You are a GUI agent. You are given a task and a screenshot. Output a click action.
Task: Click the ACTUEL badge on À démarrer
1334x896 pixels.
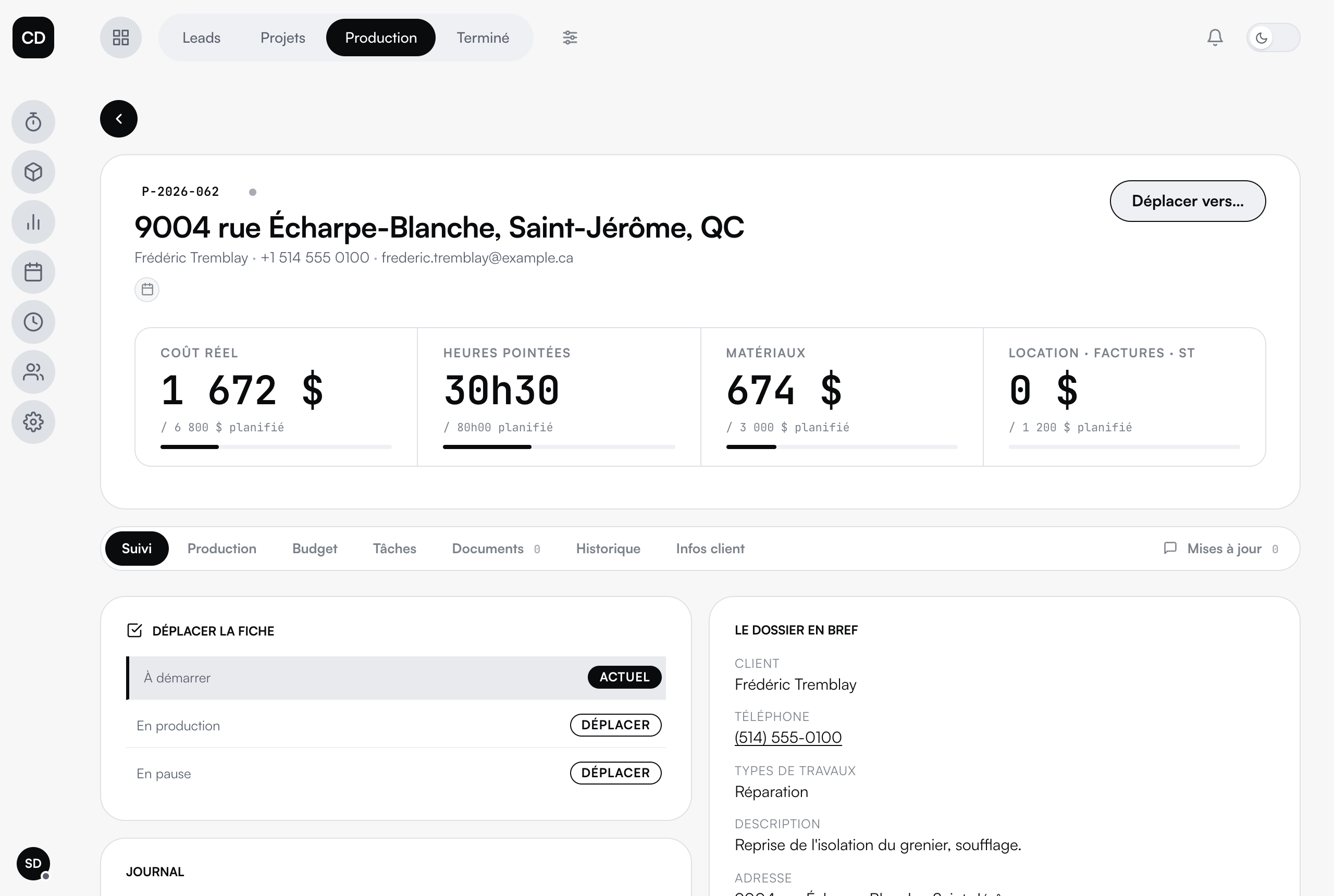[624, 677]
